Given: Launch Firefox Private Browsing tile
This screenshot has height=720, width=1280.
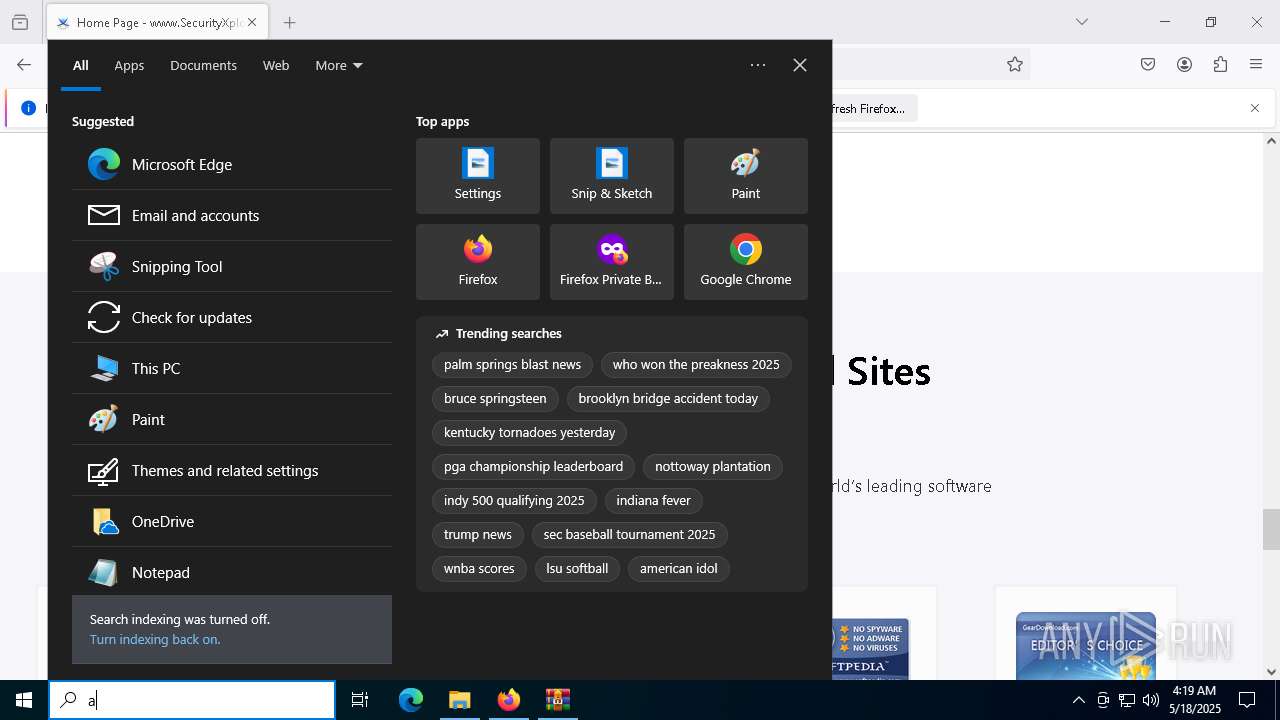Looking at the screenshot, I should [612, 262].
